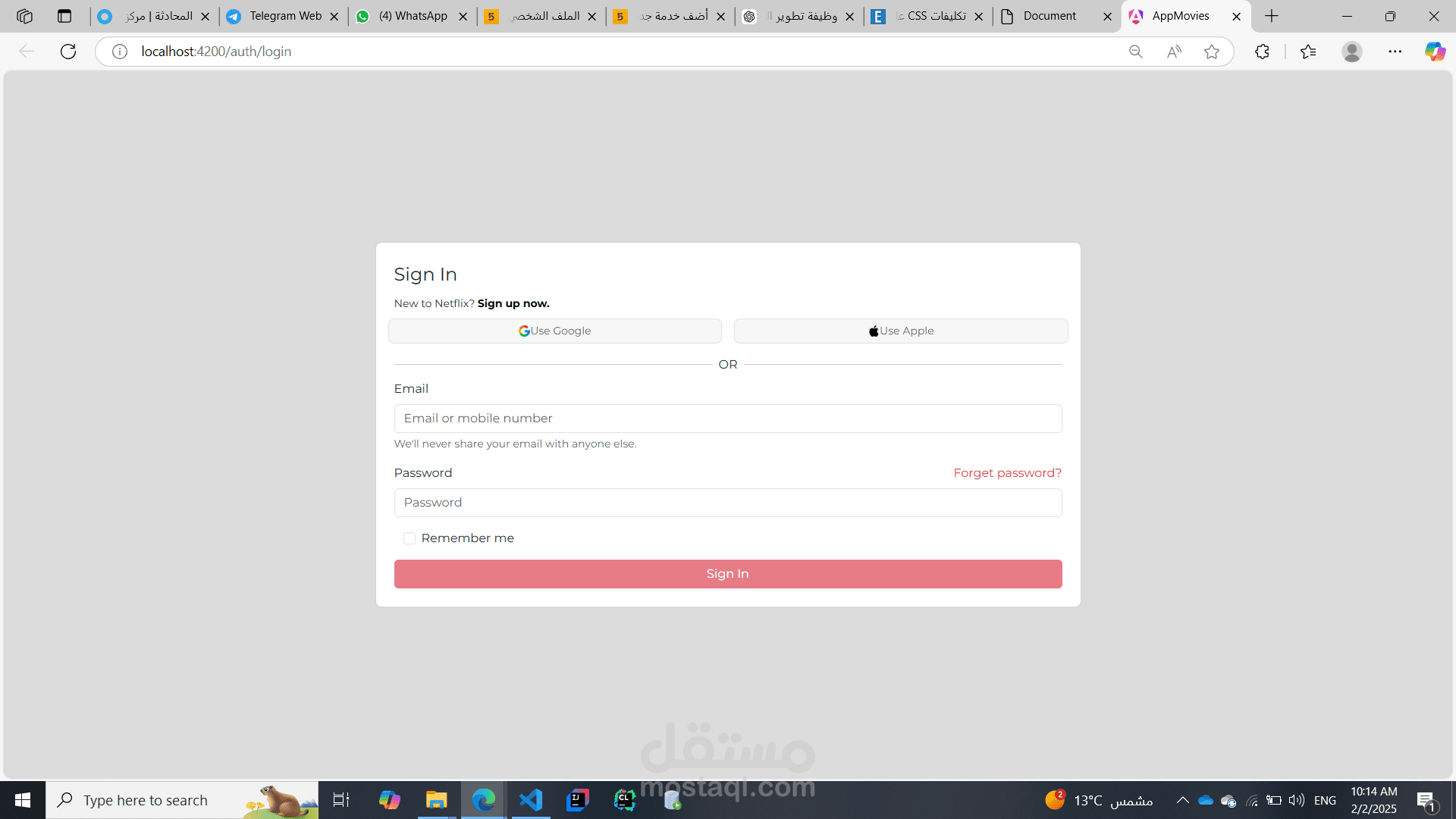
Task: Open Visual Studio Code from taskbar
Action: [531, 800]
